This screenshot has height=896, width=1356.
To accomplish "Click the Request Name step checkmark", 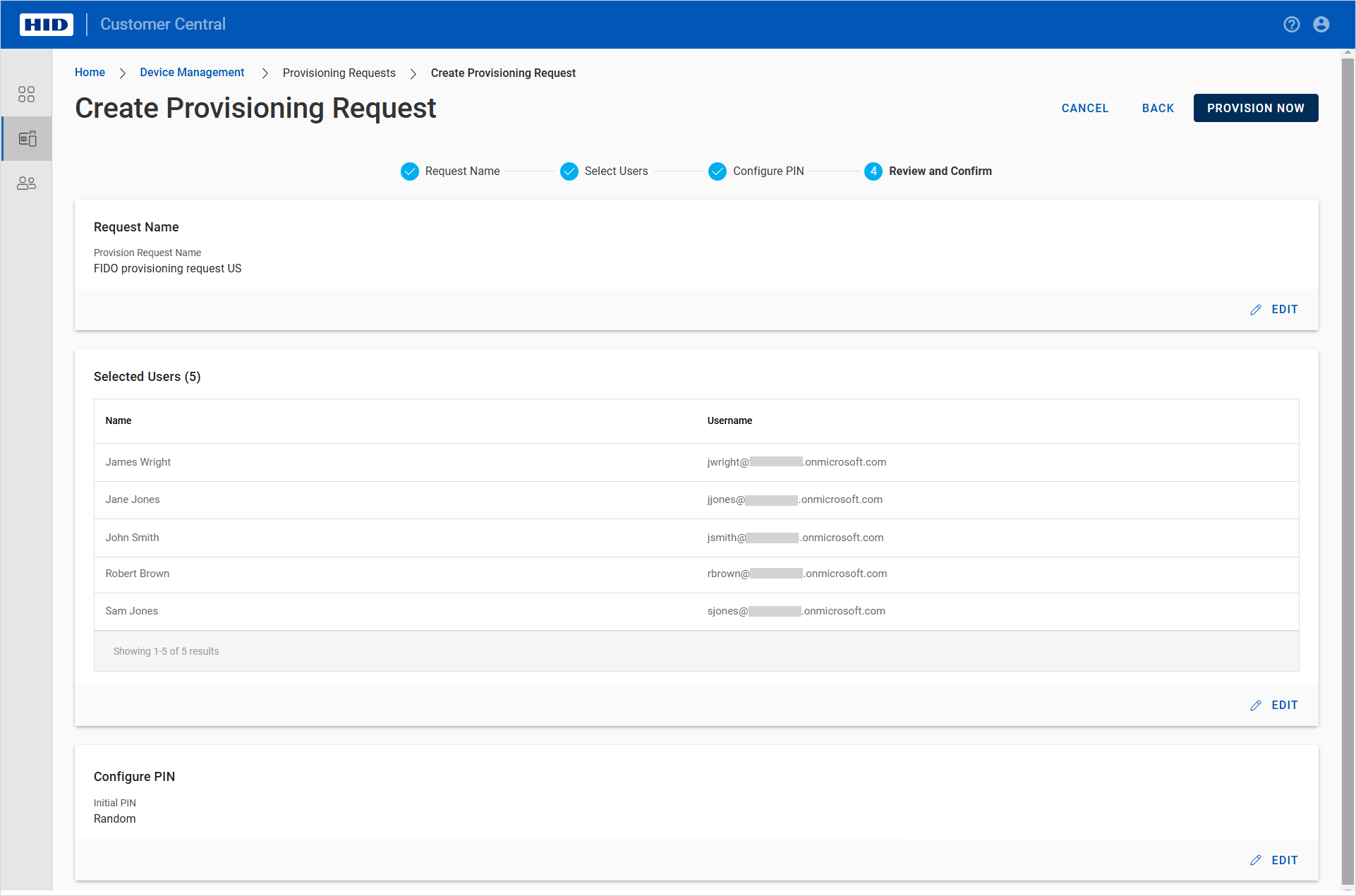I will 410,171.
